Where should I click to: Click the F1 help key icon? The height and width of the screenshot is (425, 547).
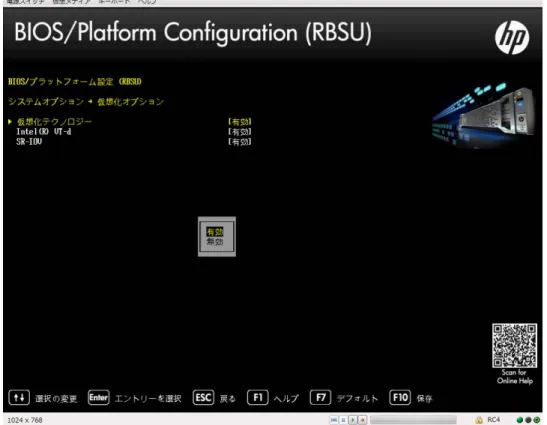point(257,397)
